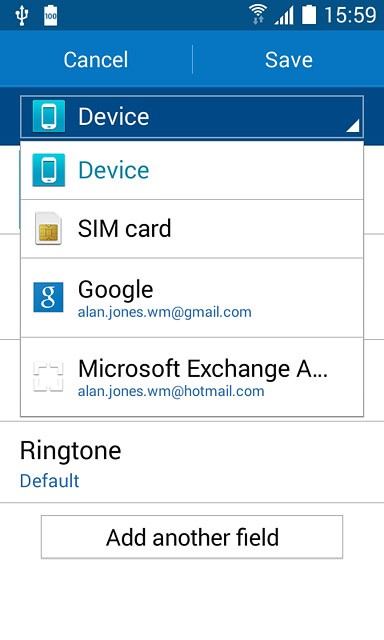Screen dimensions: 384x640
Task: Tap the mobile signal bars icon
Action: click(x=284, y=16)
